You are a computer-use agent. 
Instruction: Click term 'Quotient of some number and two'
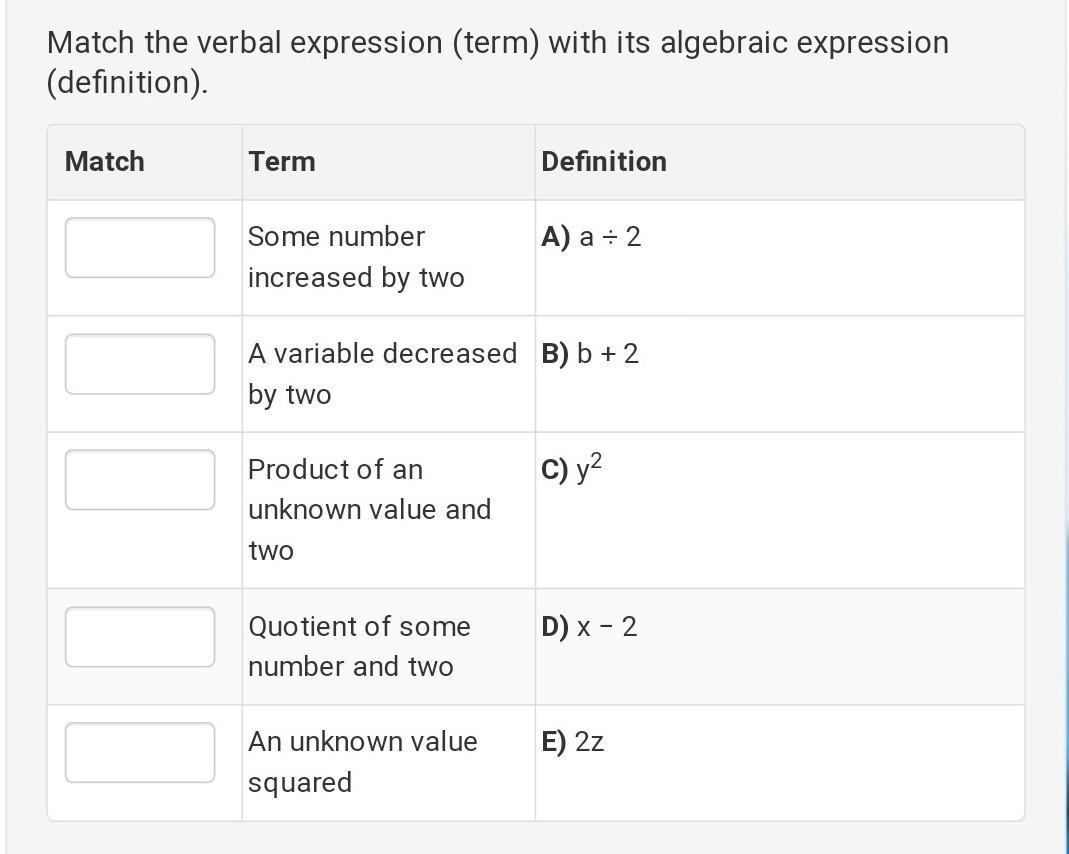tap(359, 646)
